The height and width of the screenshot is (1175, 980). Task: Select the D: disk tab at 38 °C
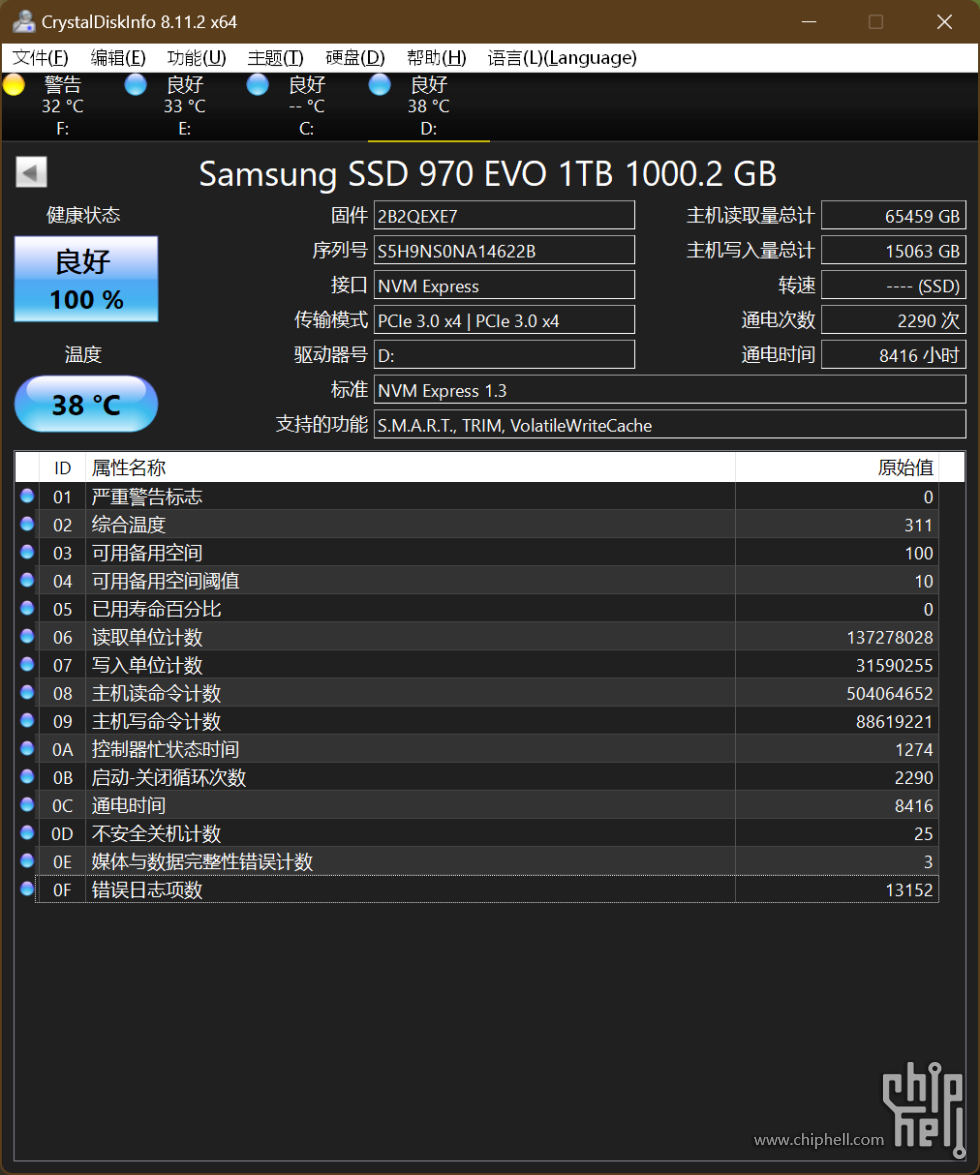click(429, 106)
